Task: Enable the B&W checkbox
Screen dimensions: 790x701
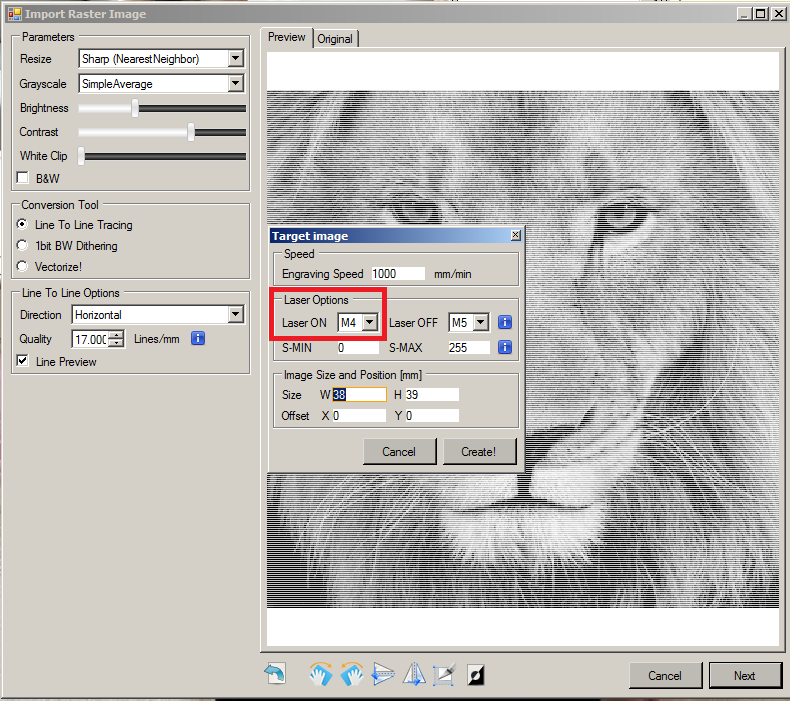Action: coord(23,177)
